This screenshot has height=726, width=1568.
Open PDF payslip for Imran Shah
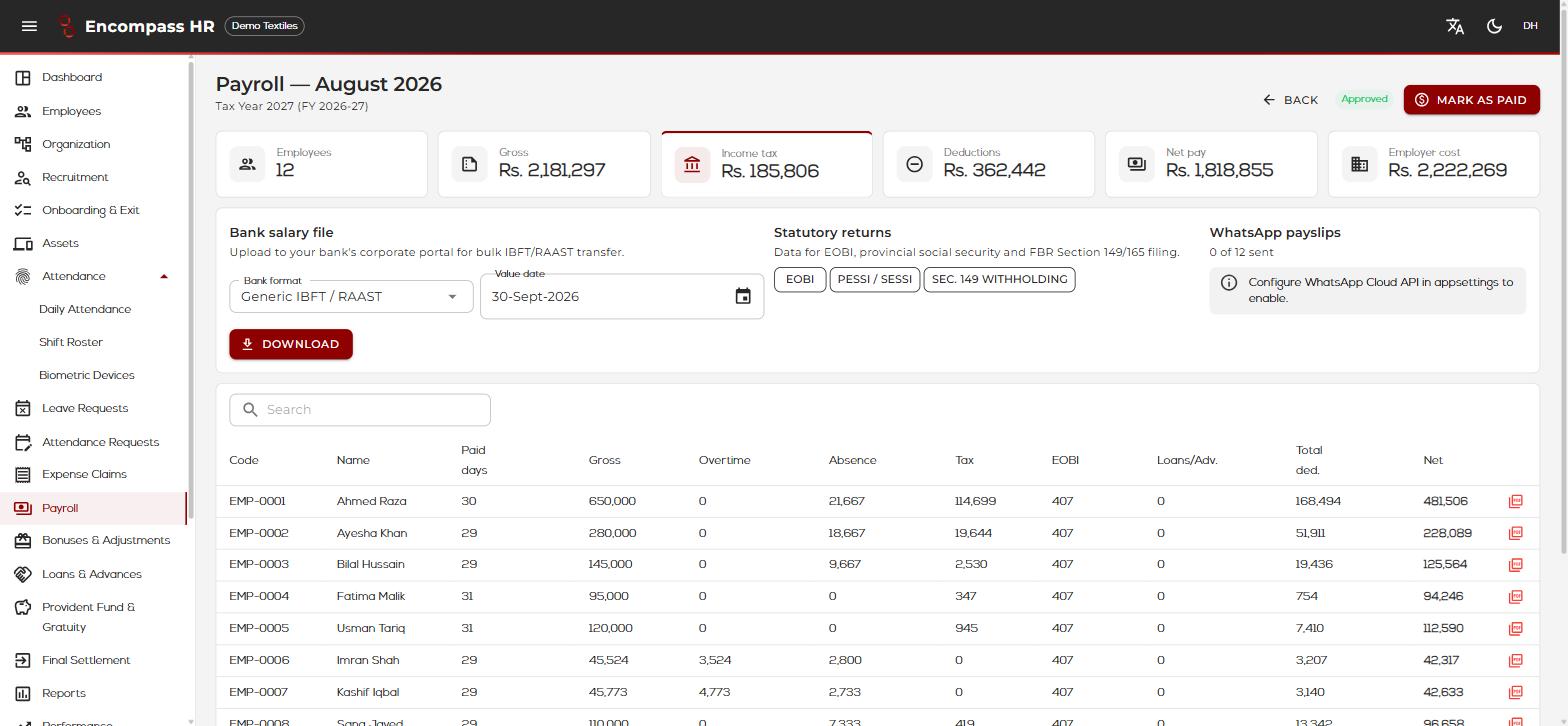(1515, 660)
